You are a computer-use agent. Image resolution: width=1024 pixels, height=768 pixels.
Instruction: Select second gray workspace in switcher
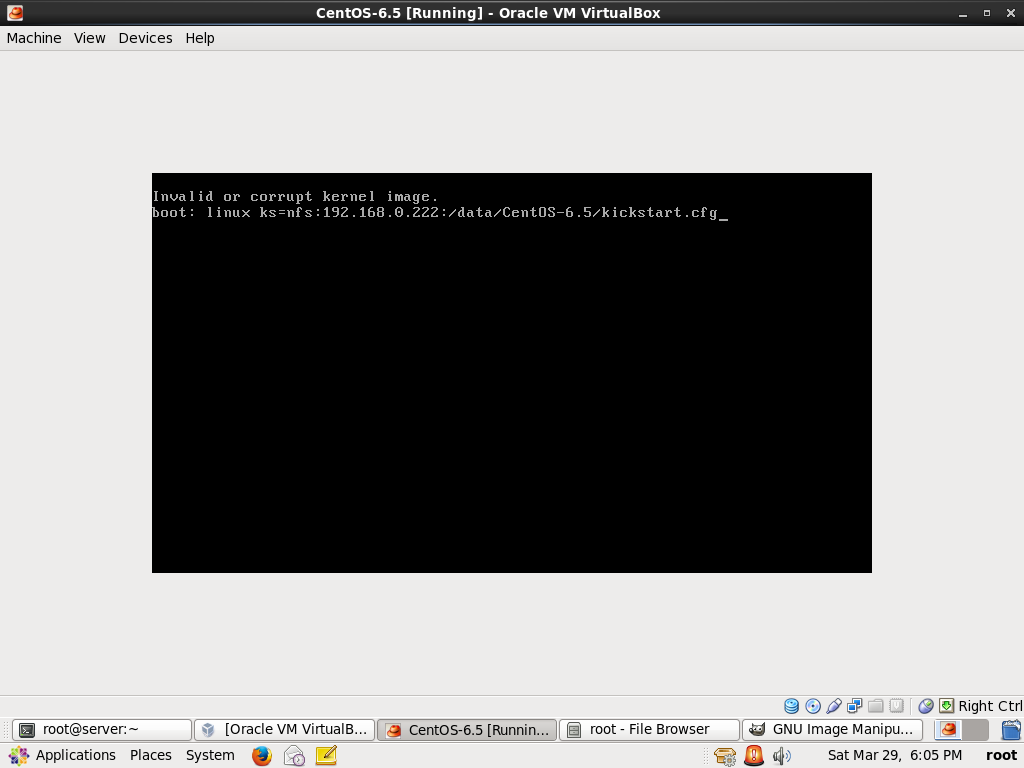975,729
